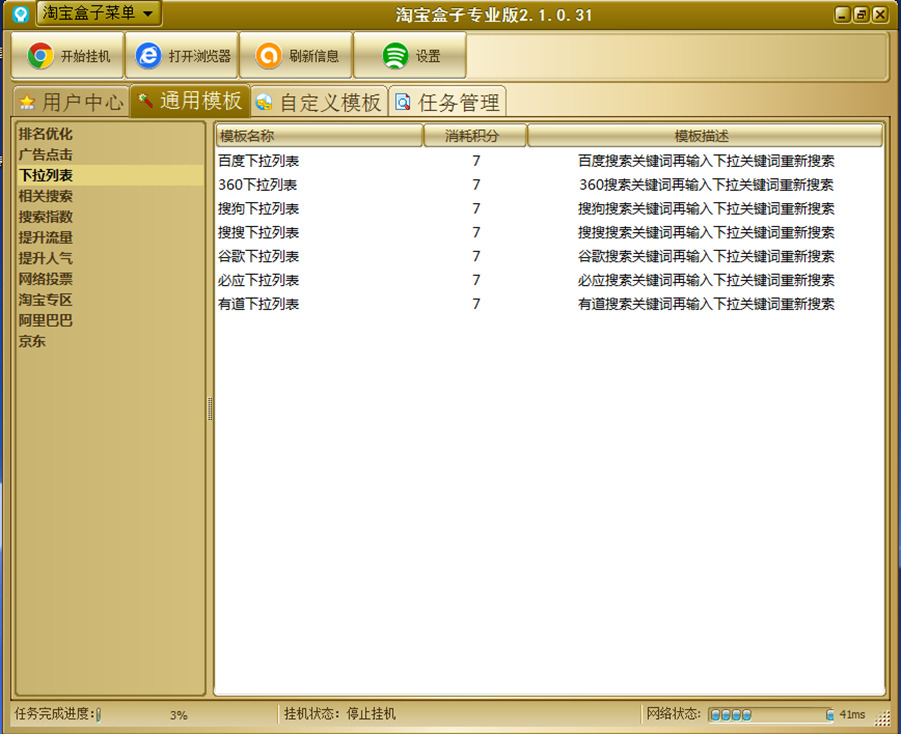Select 网络投票 in the category list
This screenshot has width=901, height=734.
[x=110, y=279]
